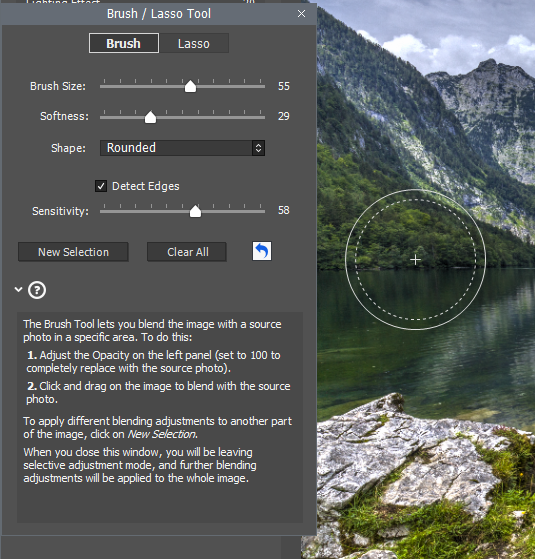The width and height of the screenshot is (535, 559).
Task: Click the Clear All button
Action: (x=187, y=252)
